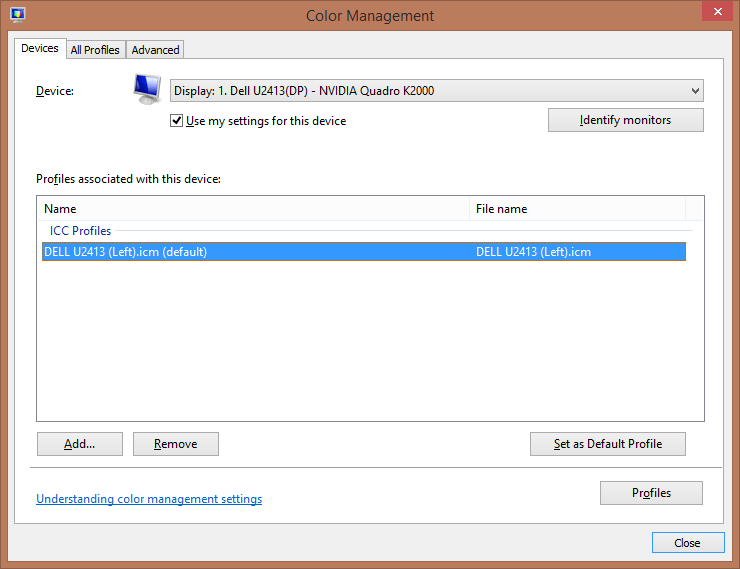Click Set as Default Profile
Viewport: 740px width, 569px height.
[x=608, y=444]
